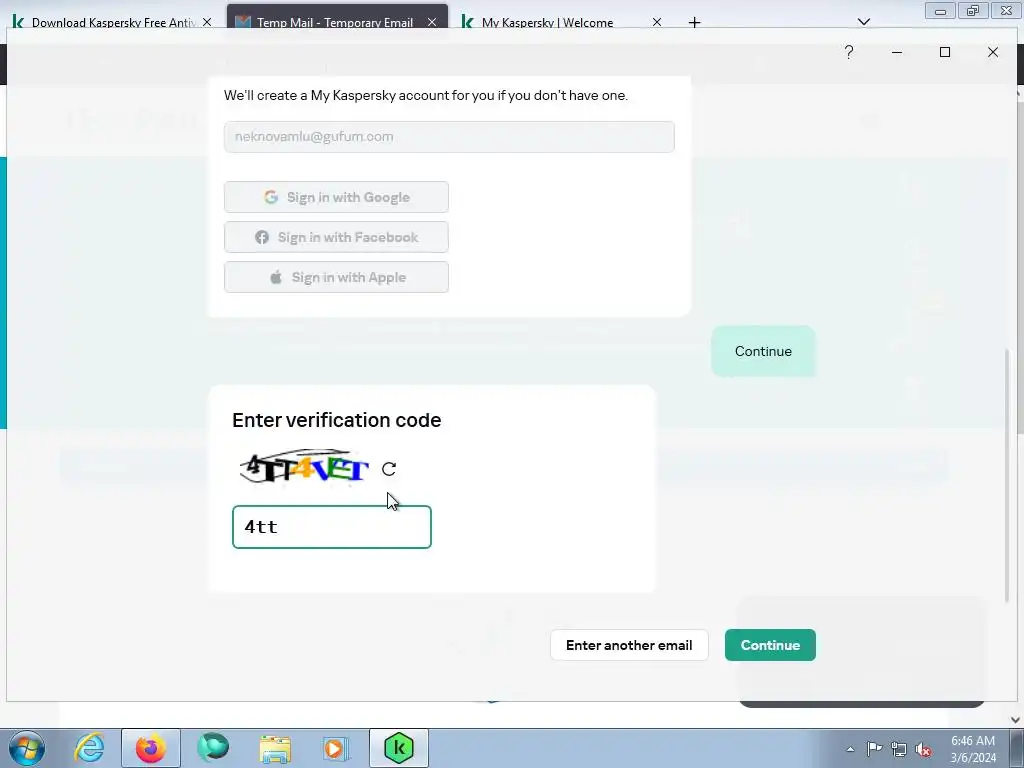Close the Kaspersky installer window
This screenshot has height=768, width=1024.
coord(993,52)
